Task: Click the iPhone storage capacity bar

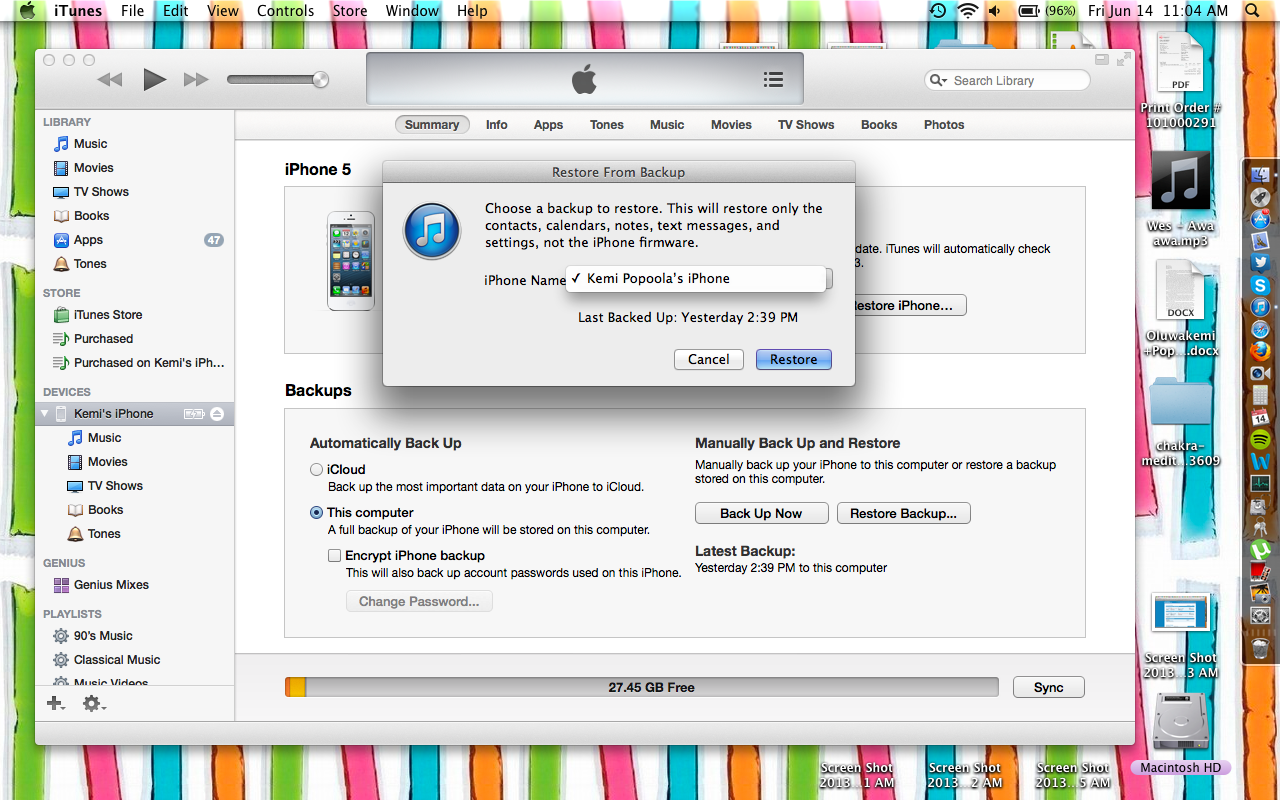Action: [641, 688]
